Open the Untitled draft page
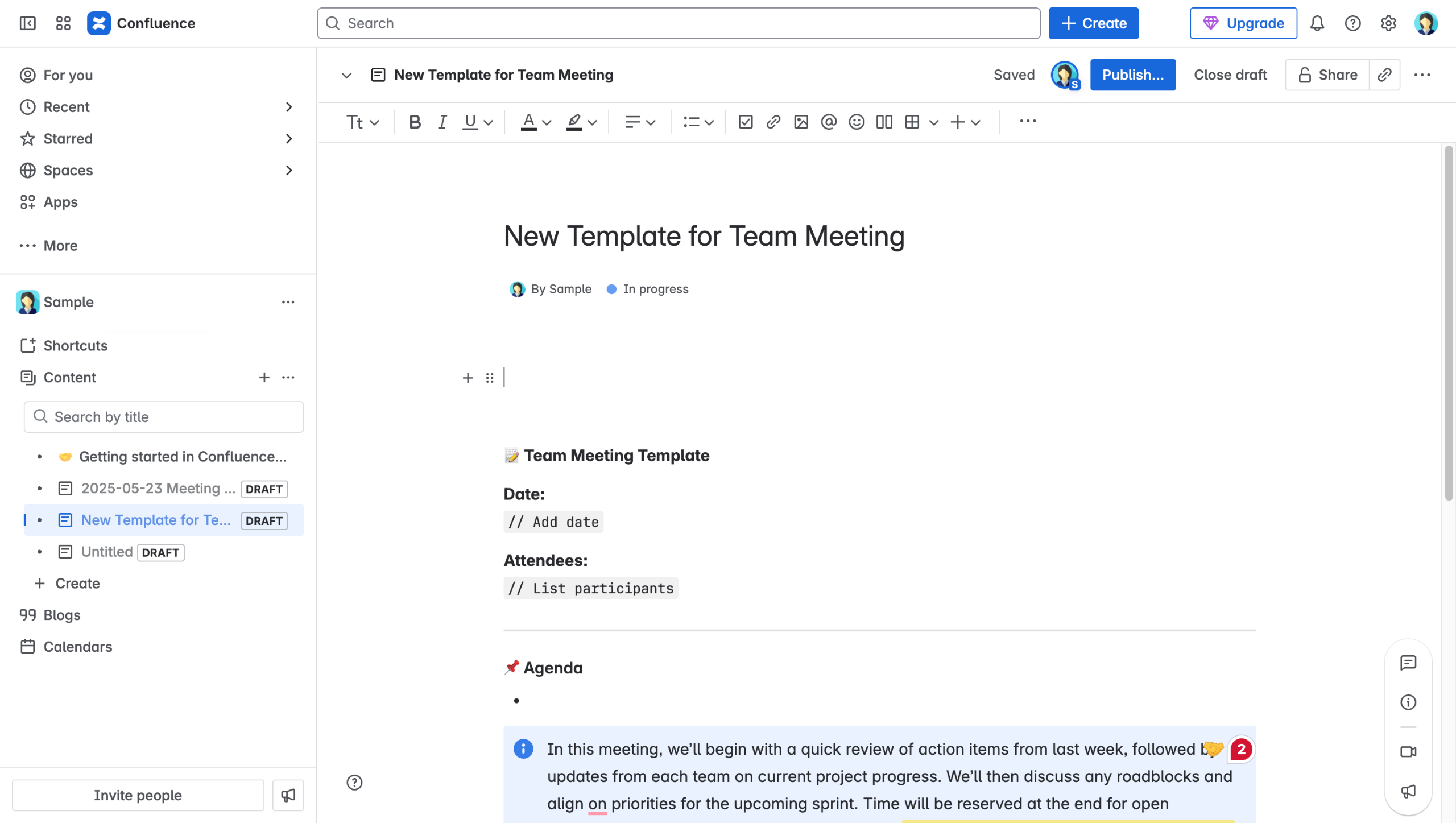 pos(107,552)
